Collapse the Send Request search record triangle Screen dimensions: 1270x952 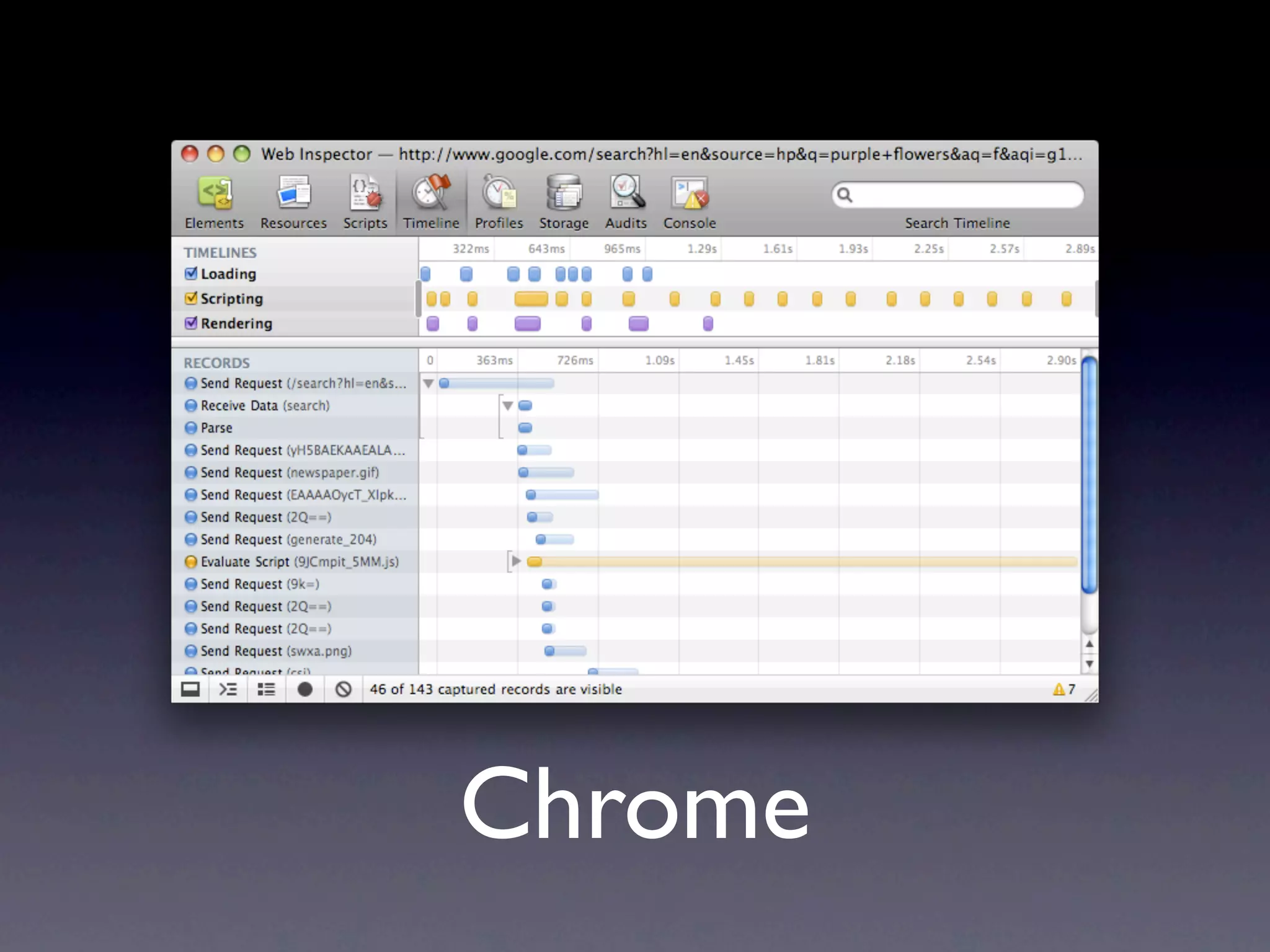428,384
